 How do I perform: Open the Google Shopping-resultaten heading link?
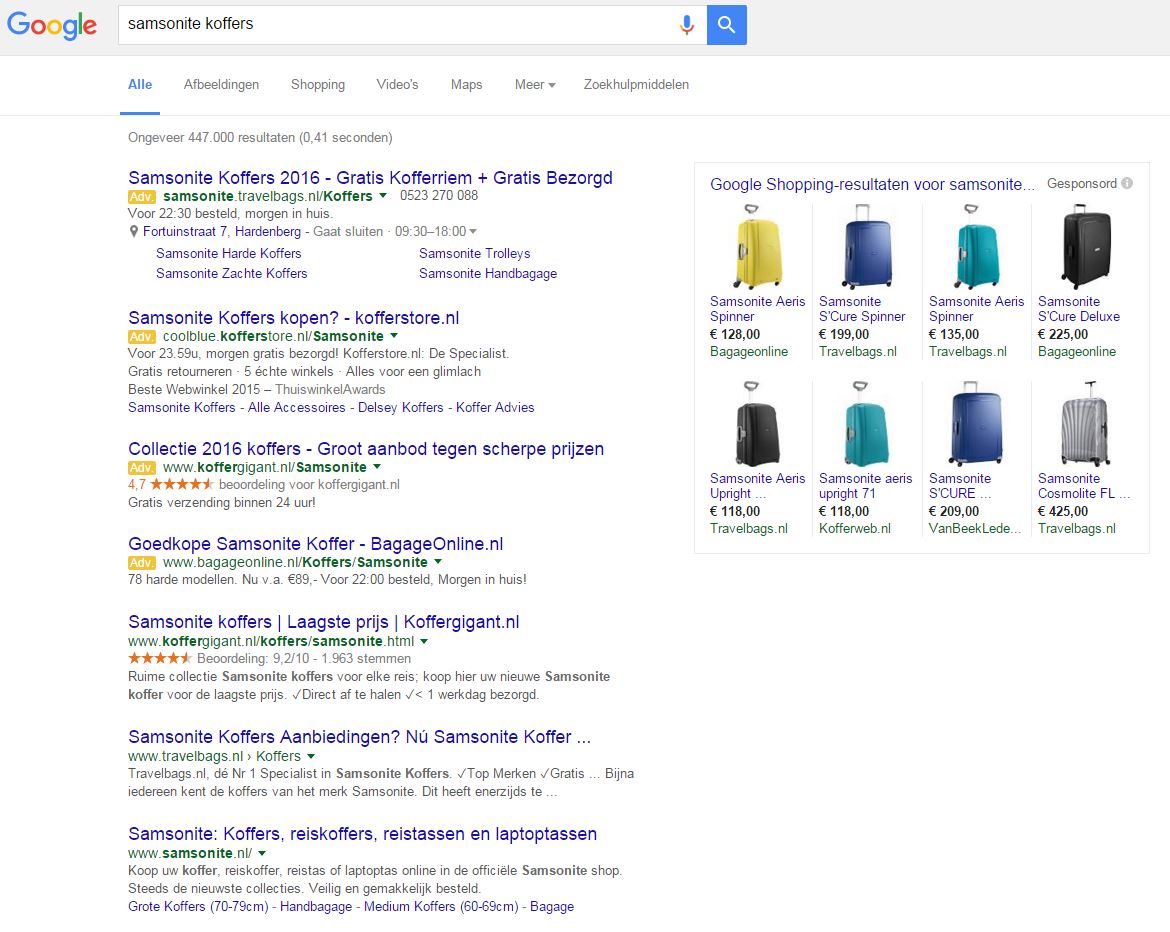click(x=873, y=184)
